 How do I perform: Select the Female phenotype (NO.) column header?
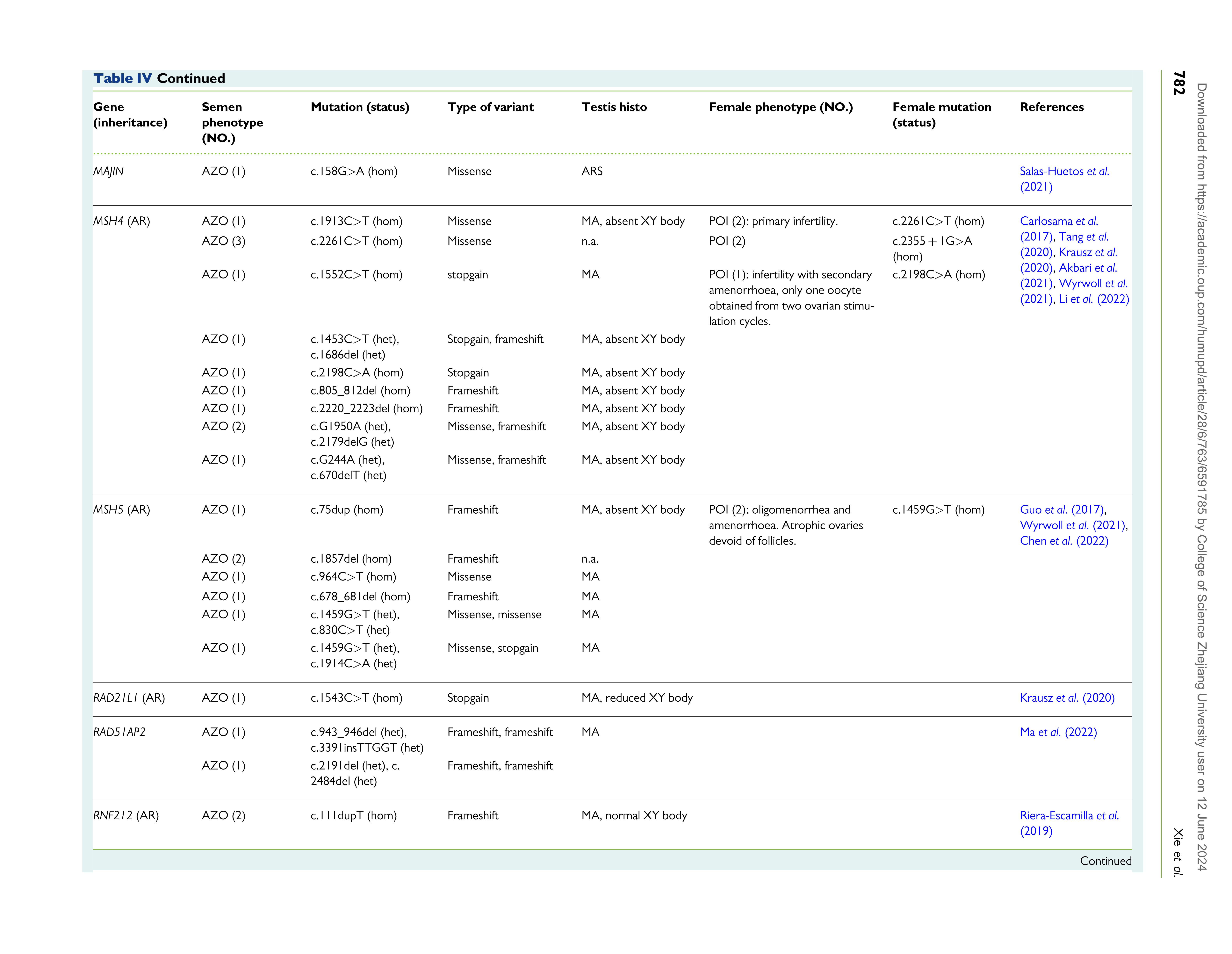pyautogui.click(x=781, y=107)
